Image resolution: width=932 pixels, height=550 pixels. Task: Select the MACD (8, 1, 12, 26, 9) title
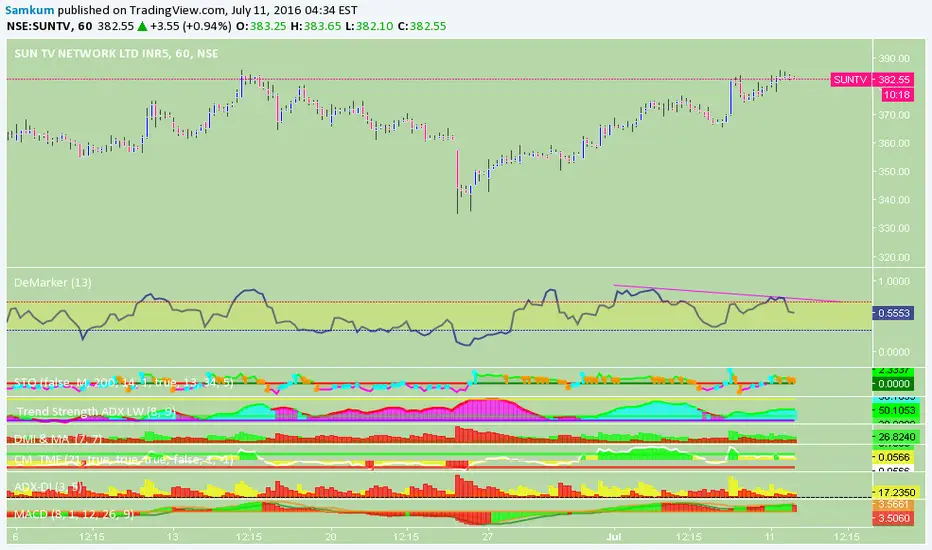pos(74,514)
